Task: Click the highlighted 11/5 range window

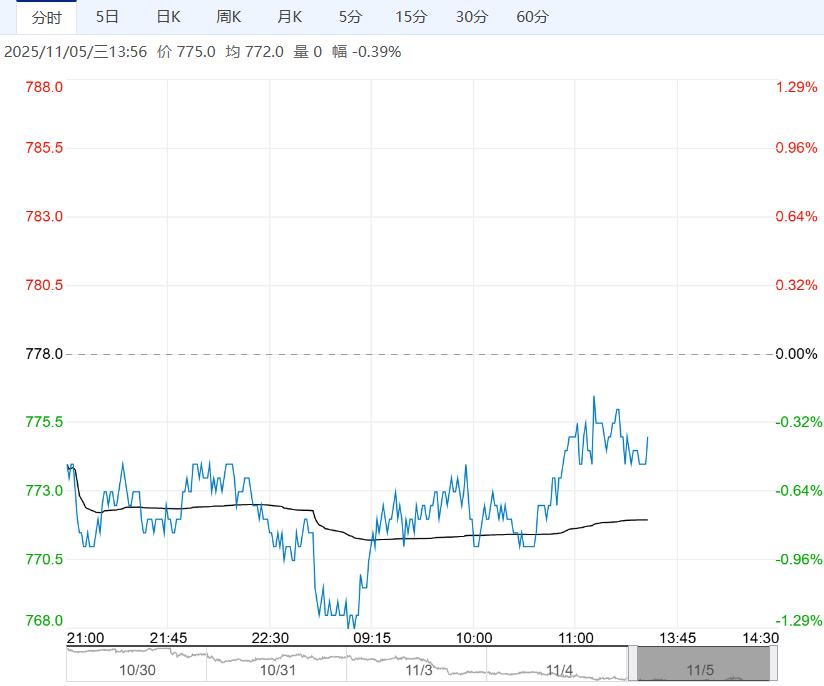Action: click(x=702, y=664)
